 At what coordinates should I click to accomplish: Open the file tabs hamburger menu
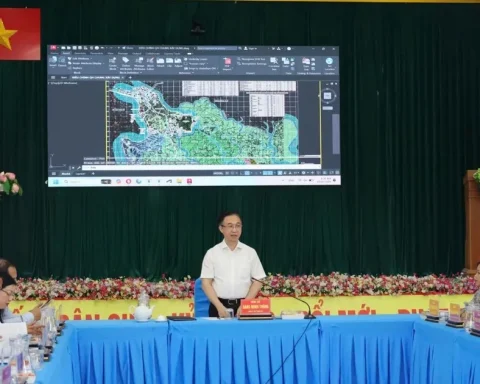point(53,77)
